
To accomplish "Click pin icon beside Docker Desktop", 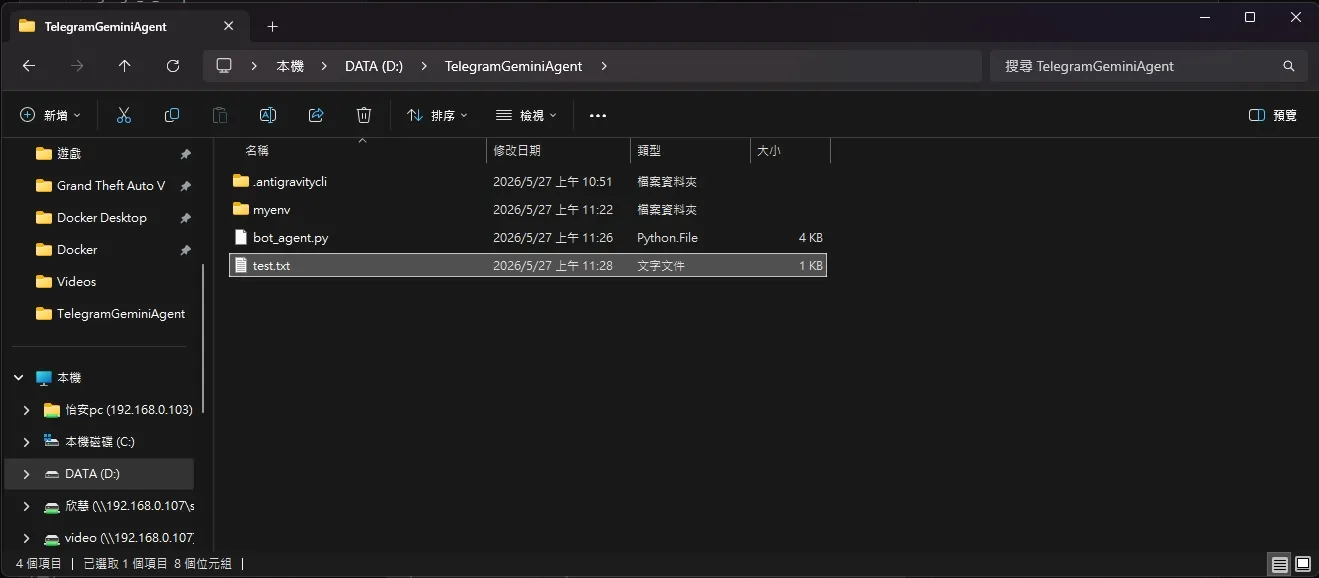I will [185, 218].
